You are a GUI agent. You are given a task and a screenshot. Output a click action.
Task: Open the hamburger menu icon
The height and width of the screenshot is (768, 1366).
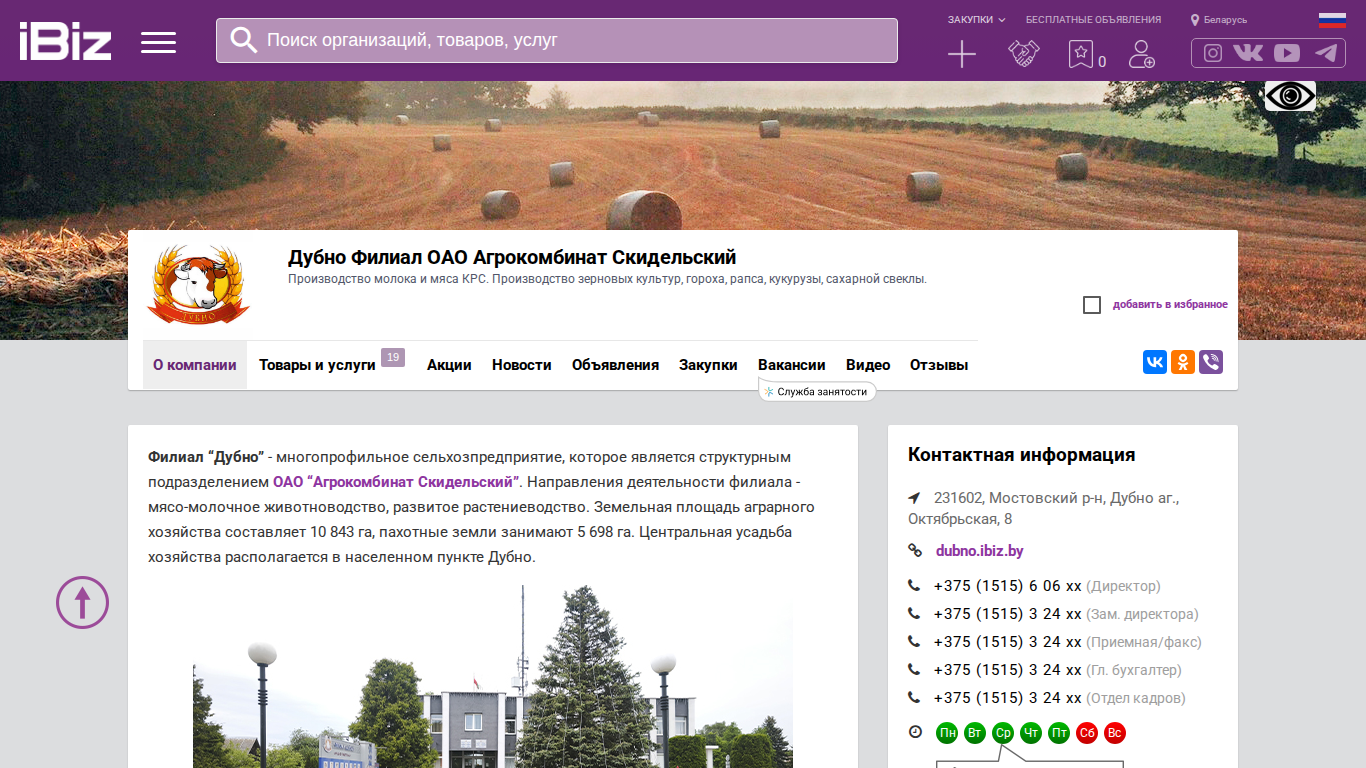158,42
